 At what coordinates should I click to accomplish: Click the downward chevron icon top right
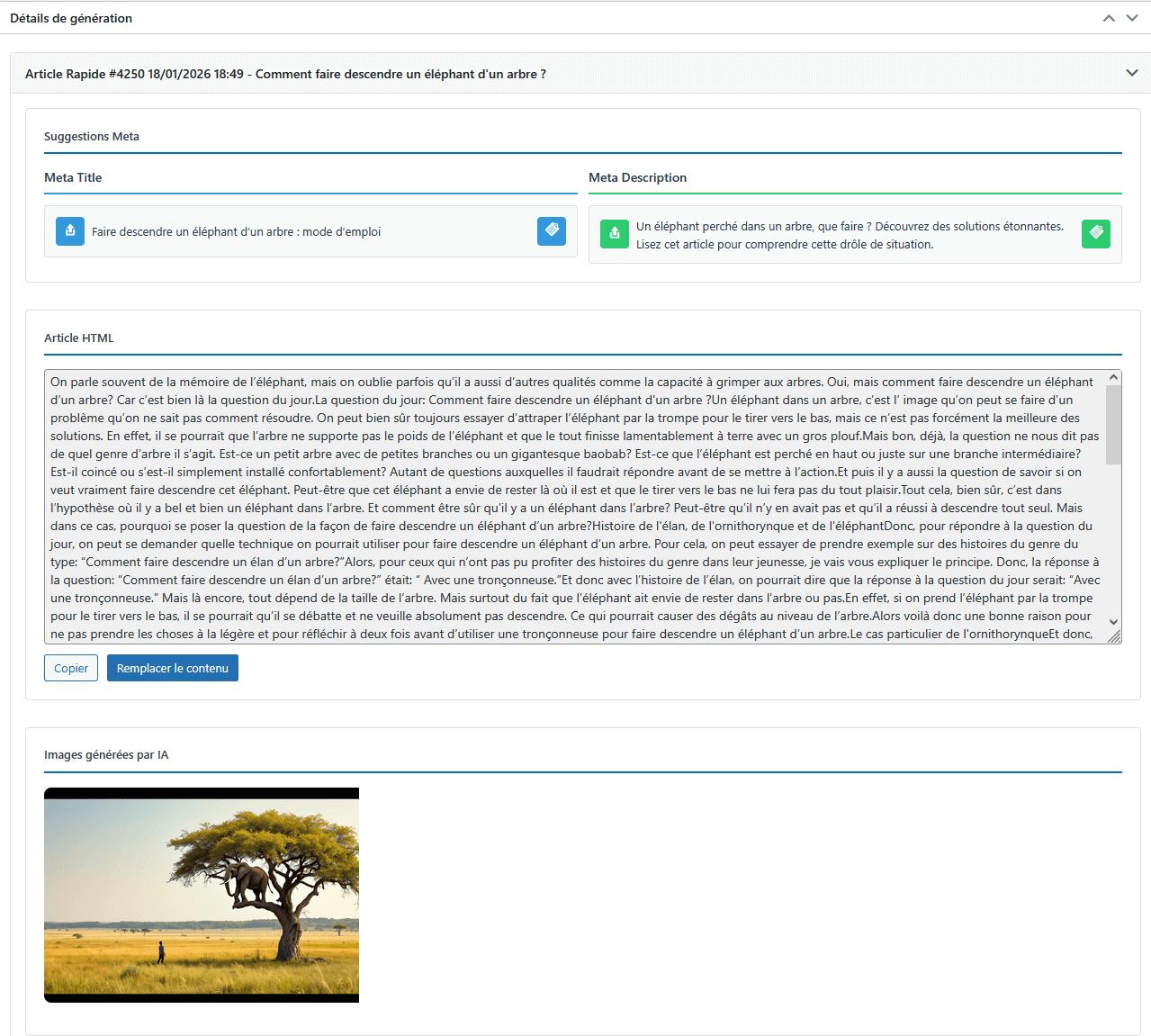coord(1131,18)
